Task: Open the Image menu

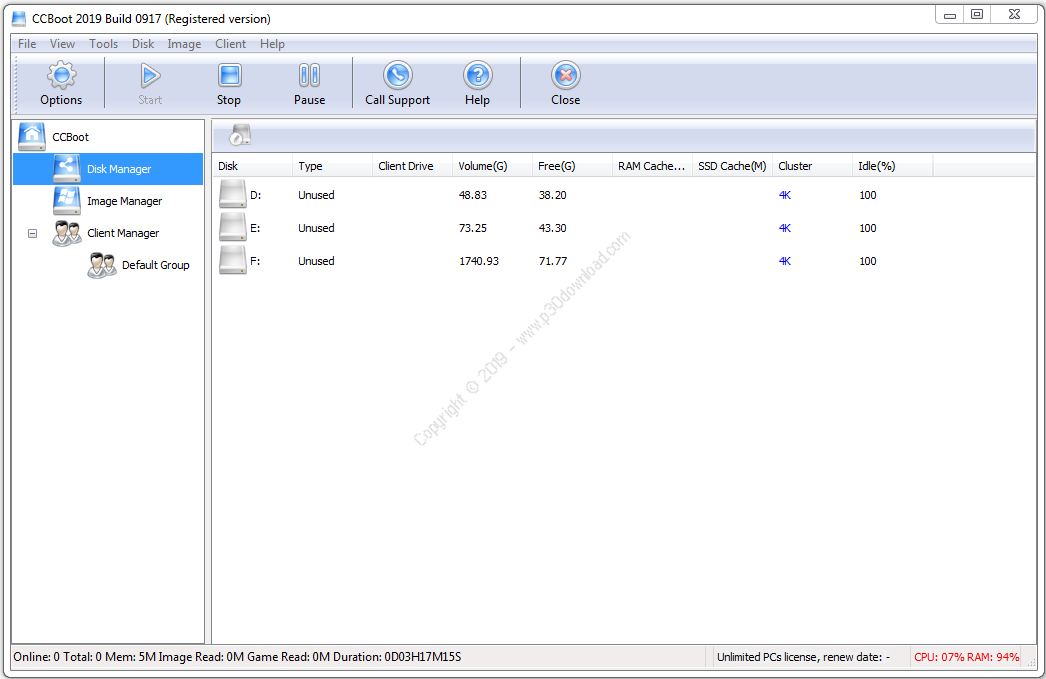Action: [184, 44]
